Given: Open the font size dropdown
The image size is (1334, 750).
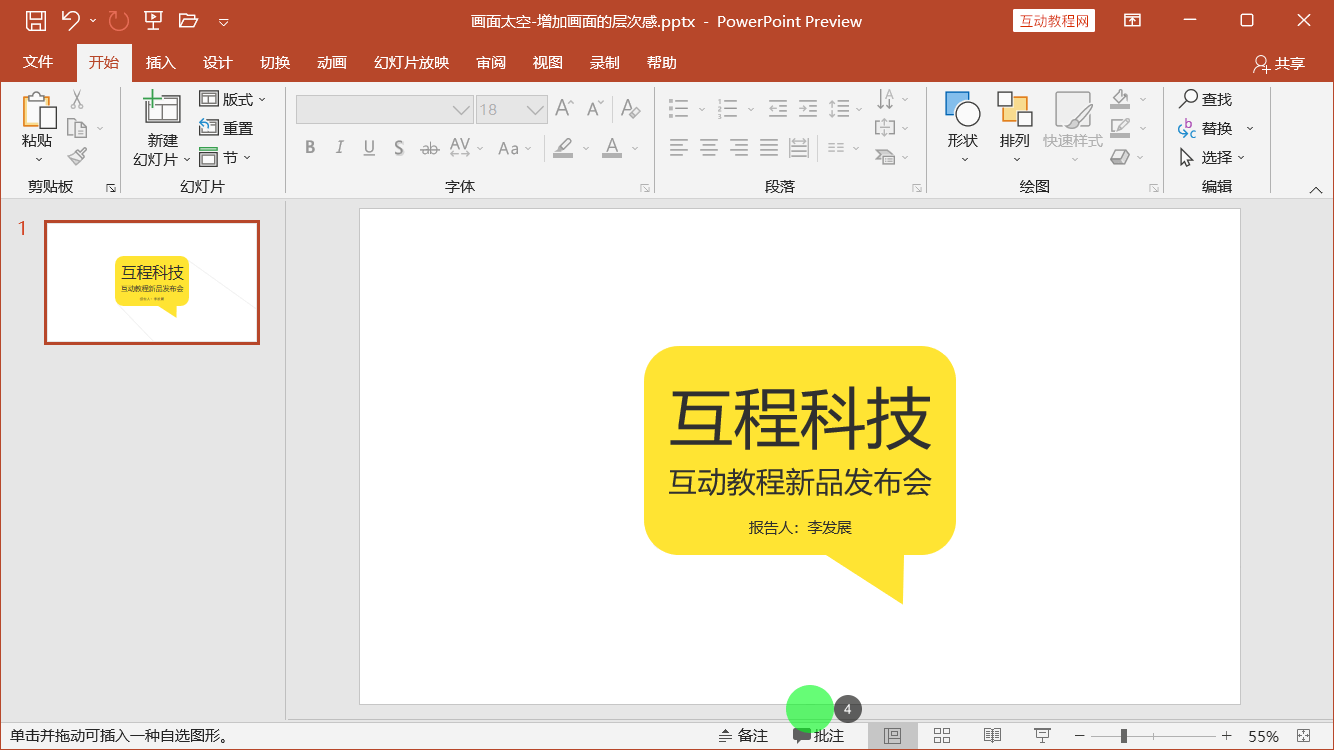Looking at the screenshot, I should point(536,109).
